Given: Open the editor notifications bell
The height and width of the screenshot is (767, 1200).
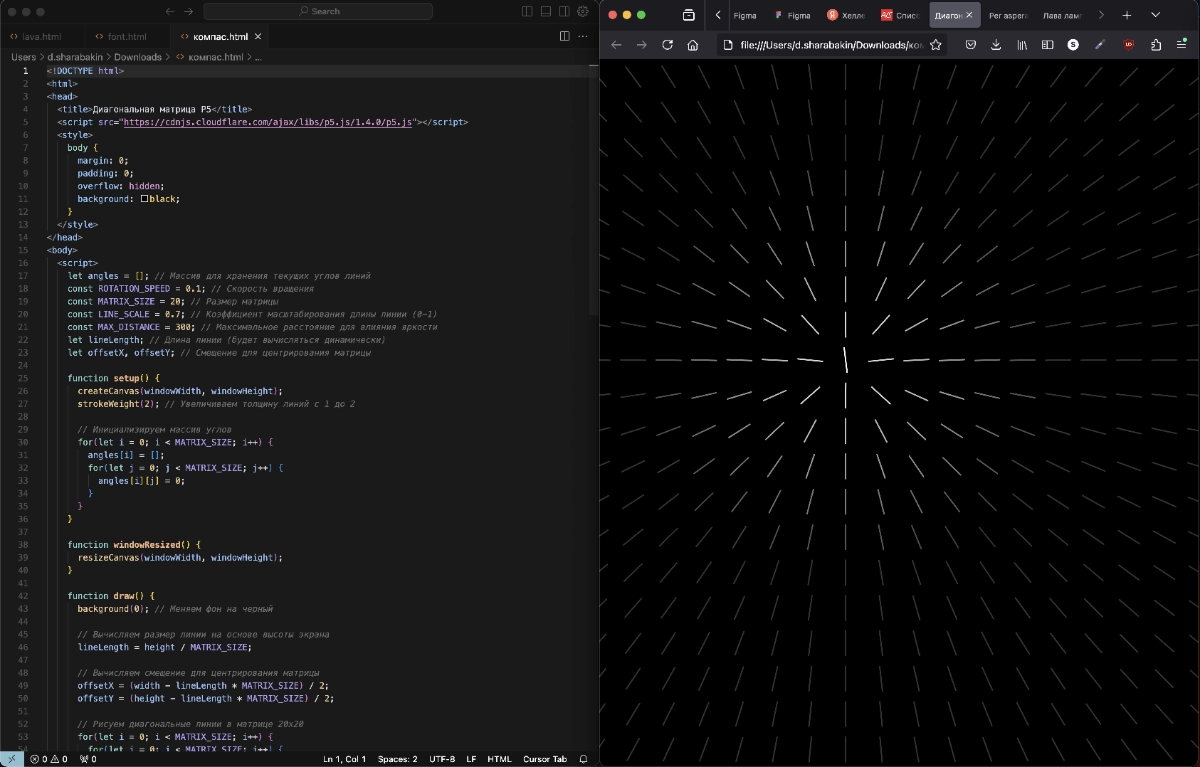Looking at the screenshot, I should [x=584, y=759].
